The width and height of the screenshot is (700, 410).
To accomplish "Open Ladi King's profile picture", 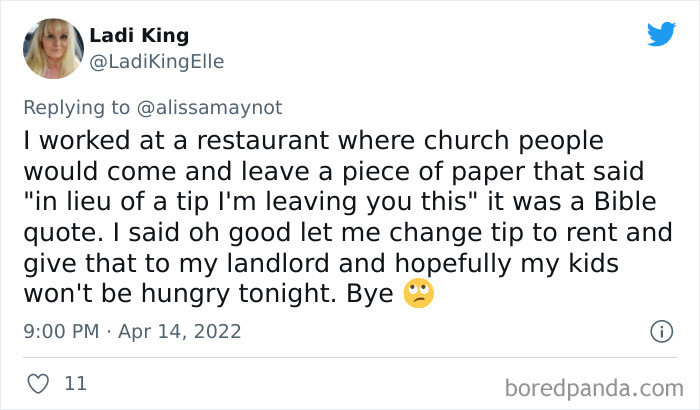I will click(53, 48).
